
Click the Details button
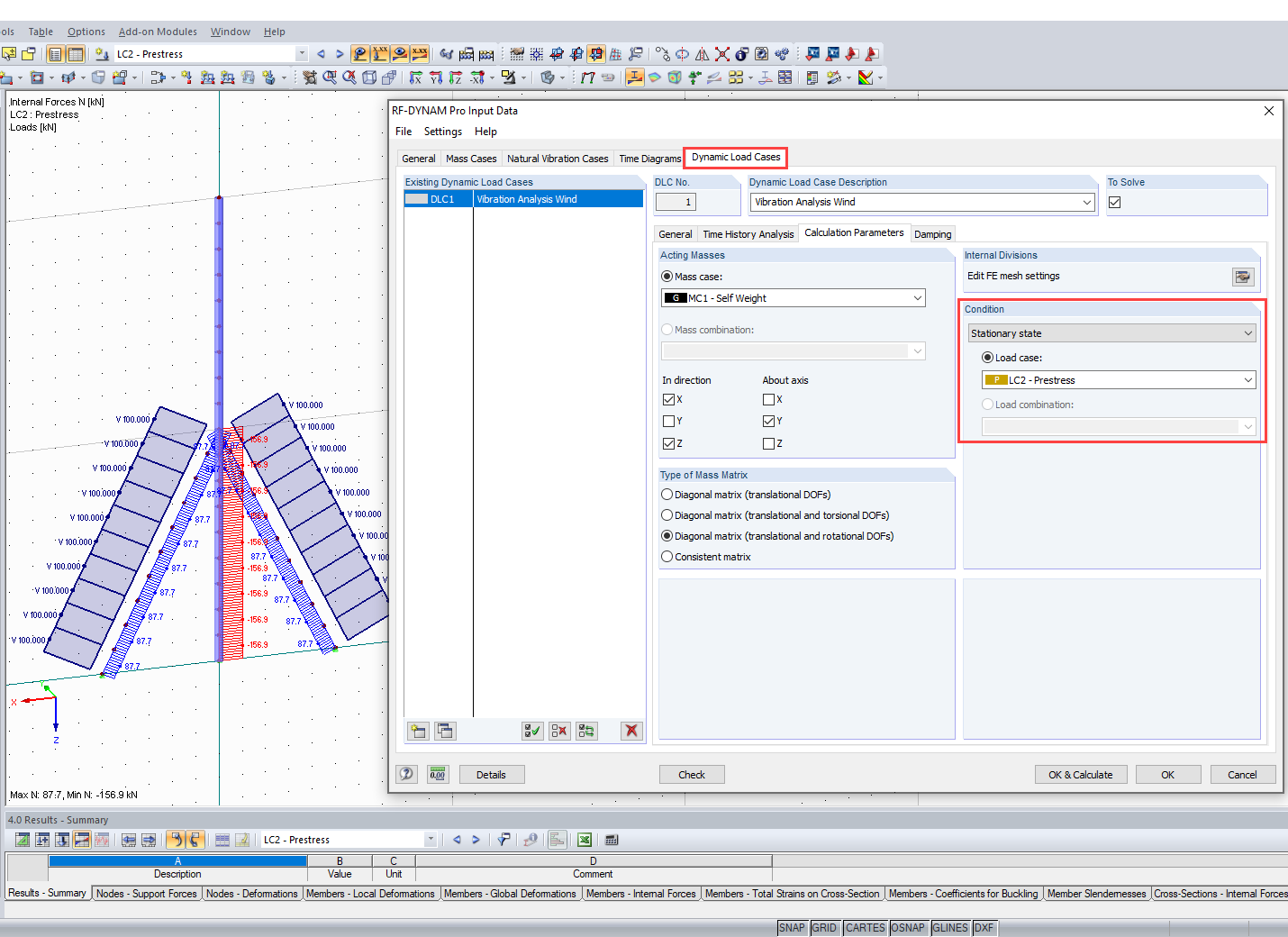pyautogui.click(x=491, y=775)
